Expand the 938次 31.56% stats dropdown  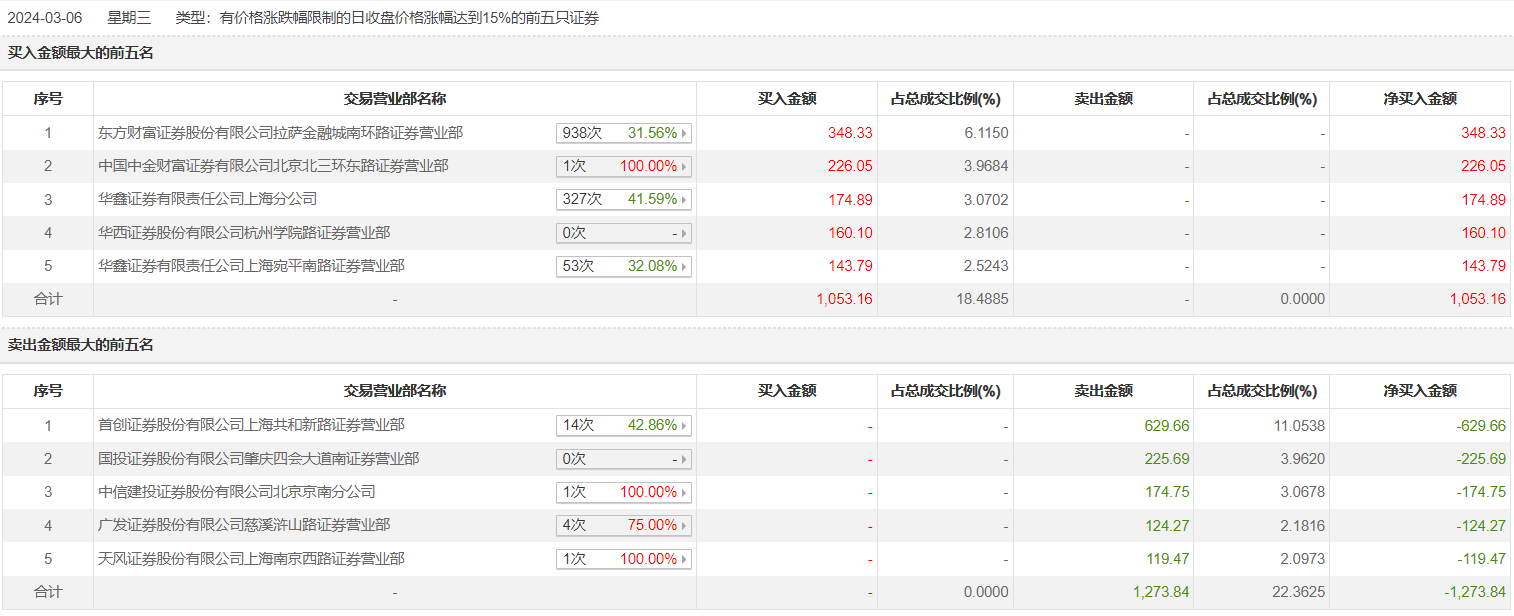pyautogui.click(x=624, y=133)
